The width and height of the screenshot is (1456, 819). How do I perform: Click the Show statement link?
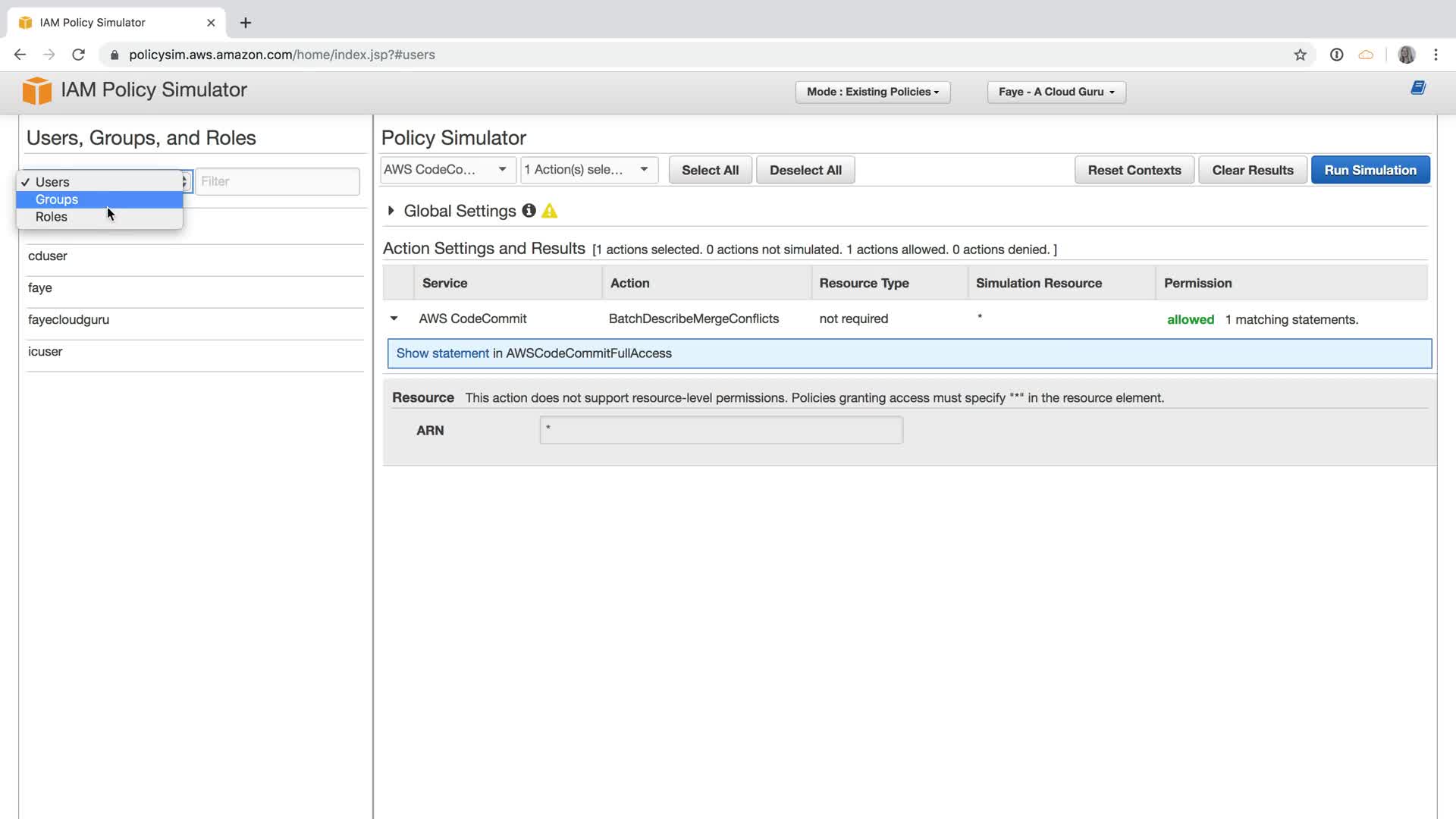point(442,353)
